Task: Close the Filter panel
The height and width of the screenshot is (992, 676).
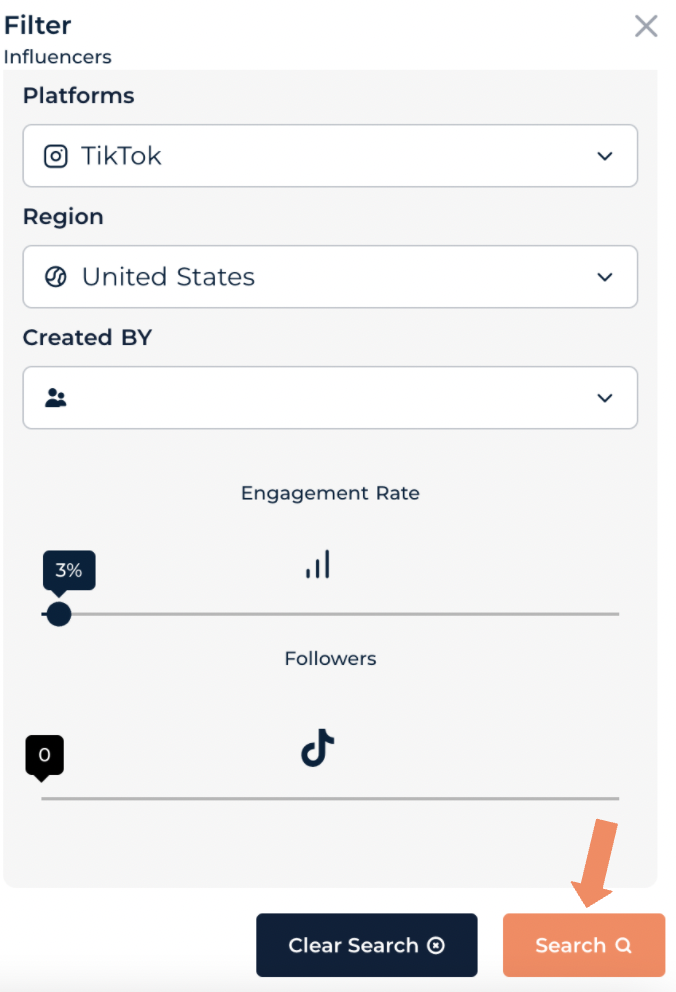Action: click(646, 26)
